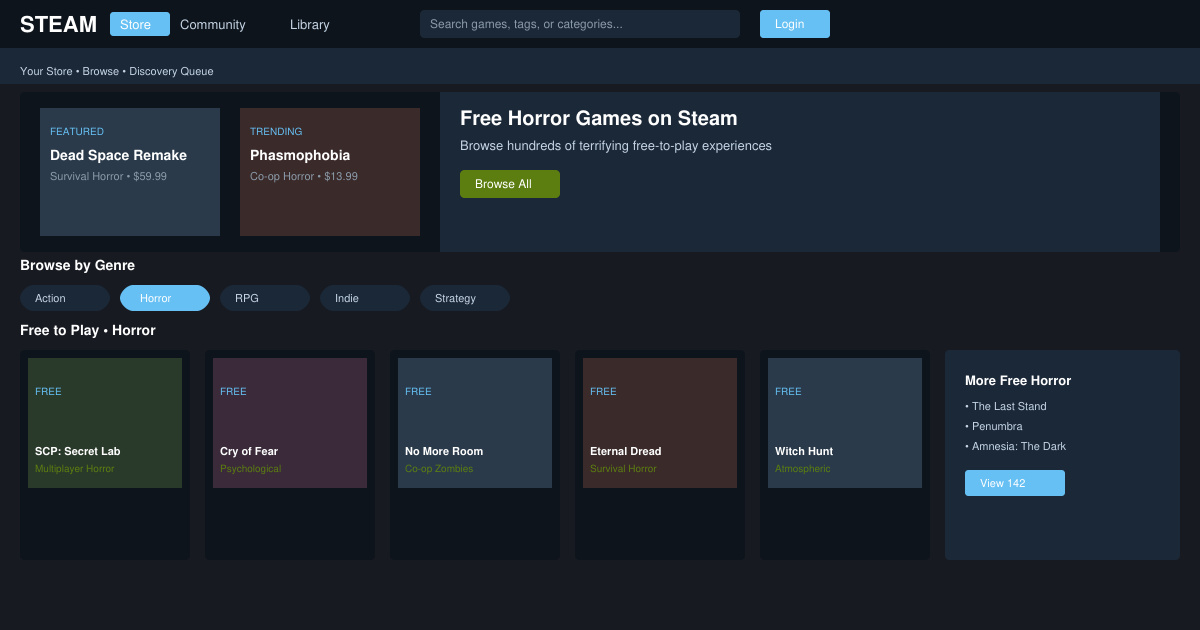Image resolution: width=1200 pixels, height=630 pixels.
Task: Click Amnesia: The Dark list entry
Action: [x=1016, y=446]
